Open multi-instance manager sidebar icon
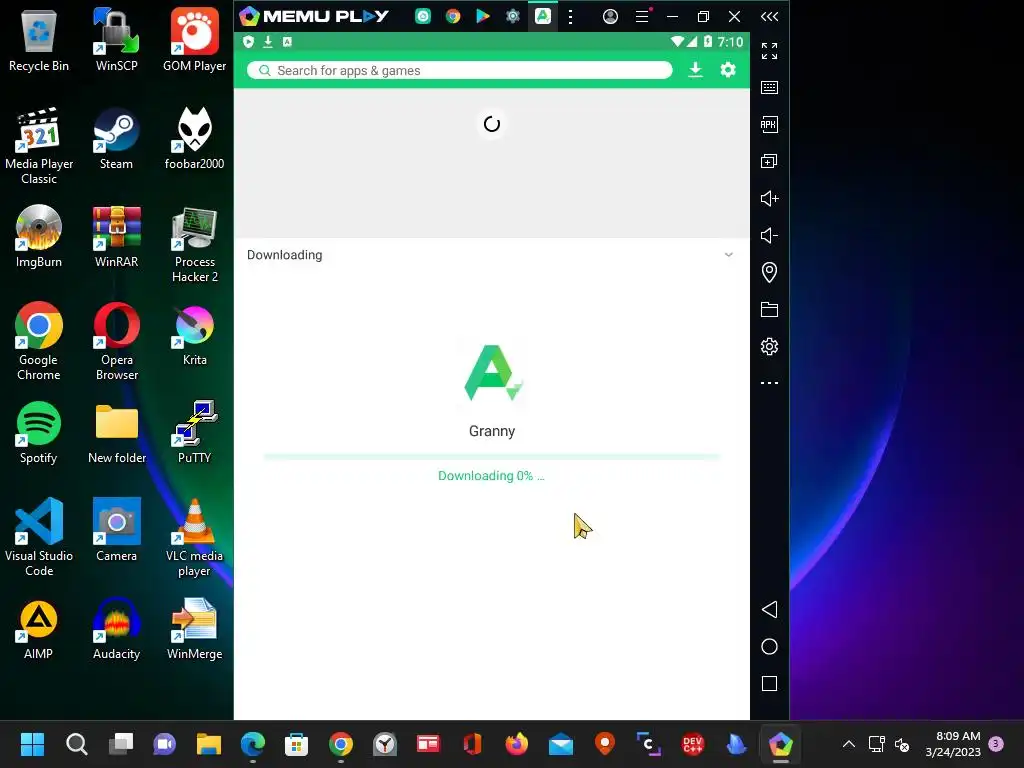Image resolution: width=1024 pixels, height=768 pixels. (x=769, y=161)
